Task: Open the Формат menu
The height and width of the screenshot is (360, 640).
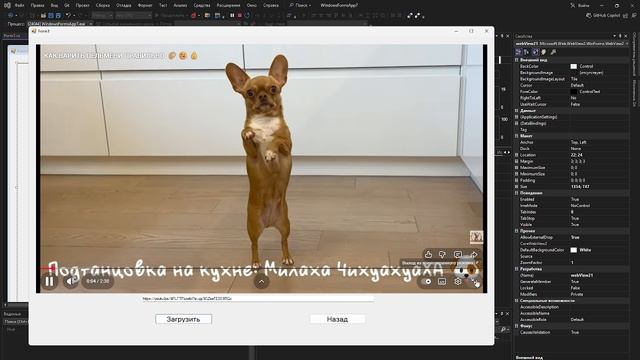Action: (x=145, y=5)
